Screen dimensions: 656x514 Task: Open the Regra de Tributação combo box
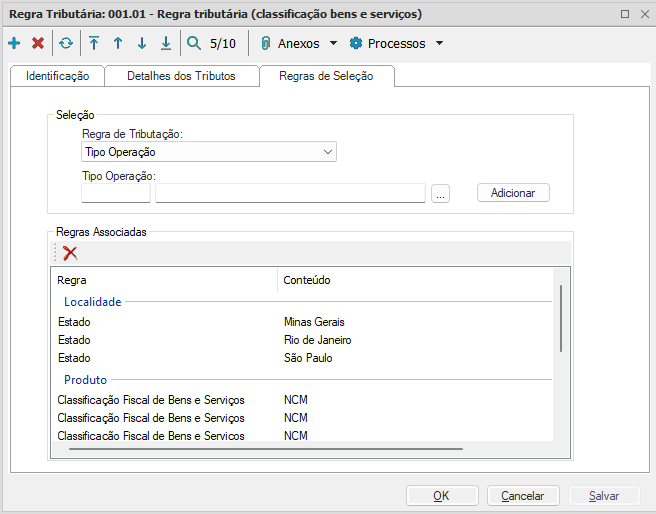tap(209, 152)
